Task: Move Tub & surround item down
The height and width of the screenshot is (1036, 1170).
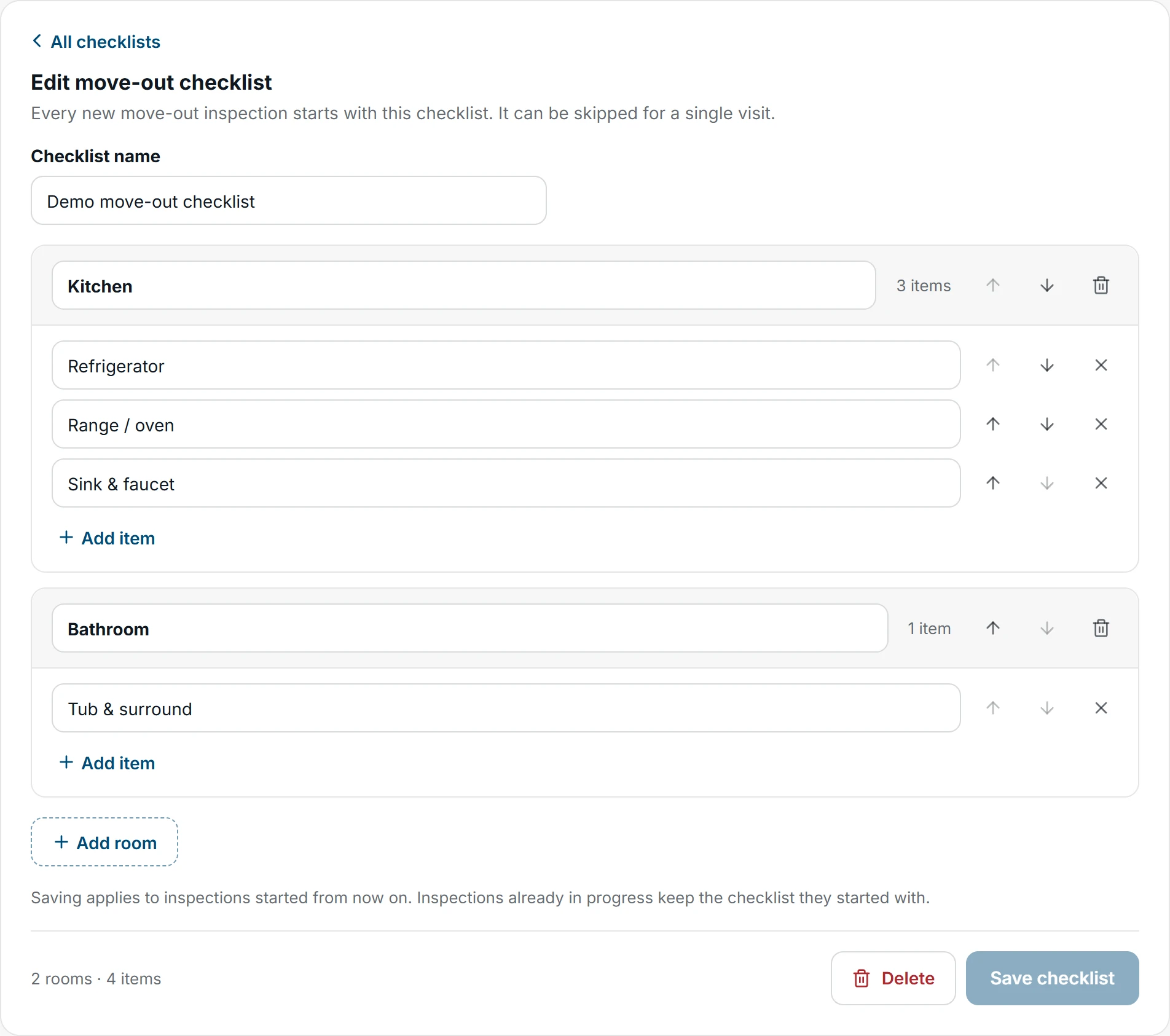Action: click(x=1047, y=708)
